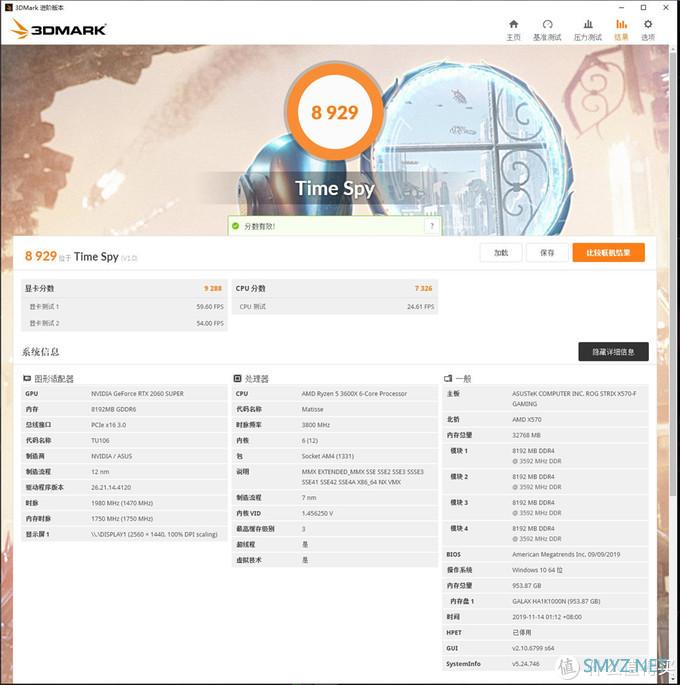Click the NVIDIA / ASUS manufacturer value

coord(111,456)
